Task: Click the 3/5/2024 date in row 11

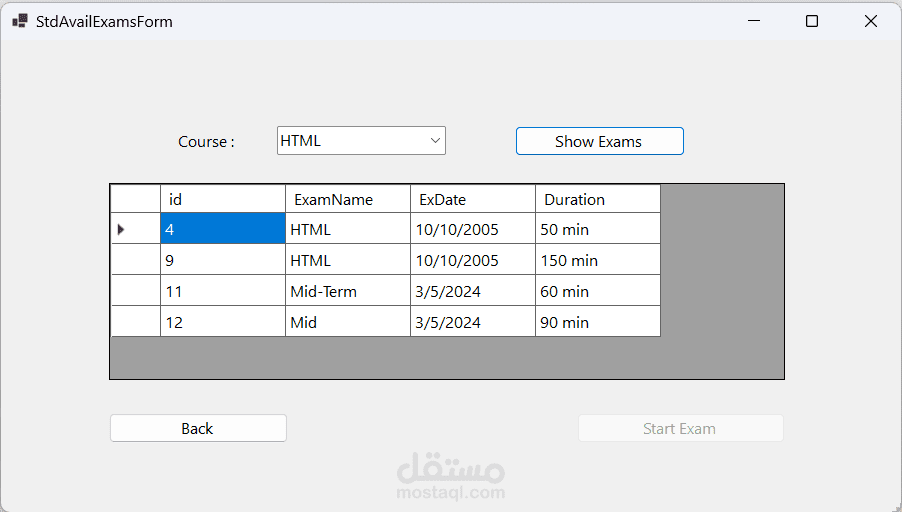Action: tap(473, 291)
